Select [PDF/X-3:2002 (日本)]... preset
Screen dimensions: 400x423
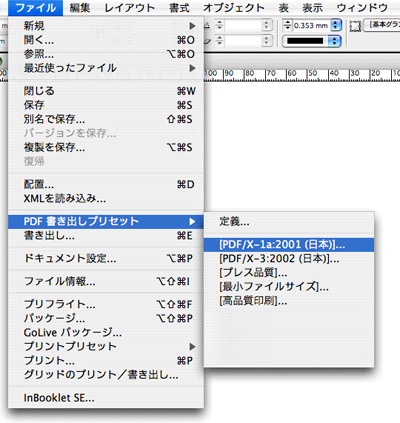coord(289,259)
